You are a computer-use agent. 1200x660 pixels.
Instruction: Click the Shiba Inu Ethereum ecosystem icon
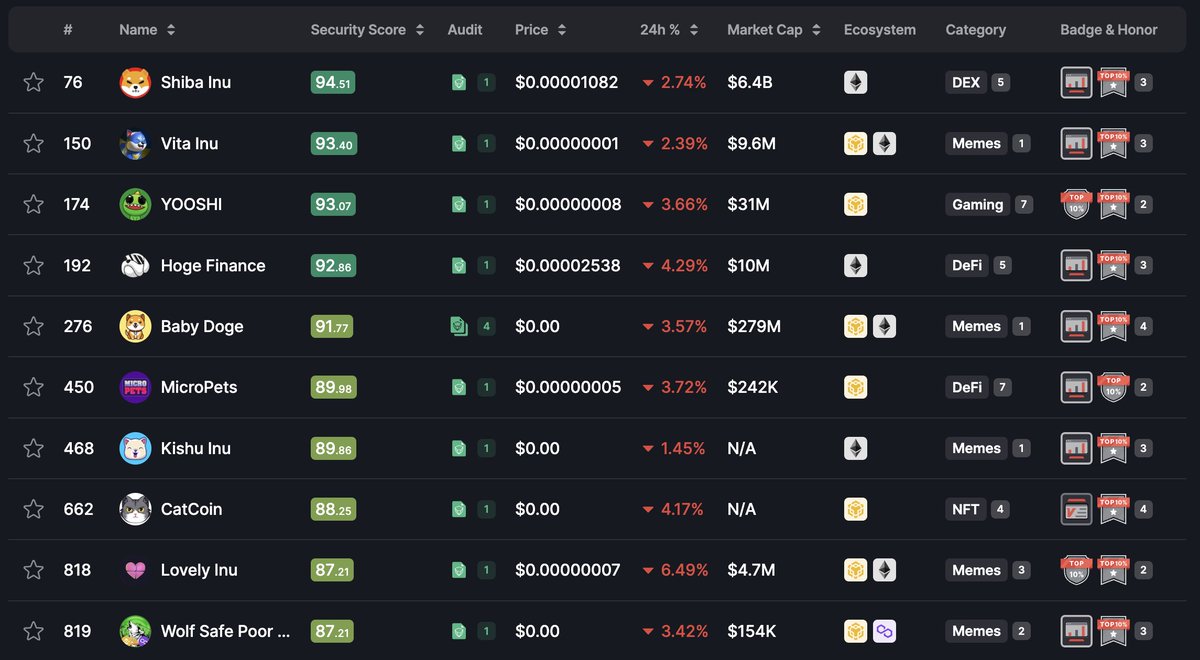(855, 82)
